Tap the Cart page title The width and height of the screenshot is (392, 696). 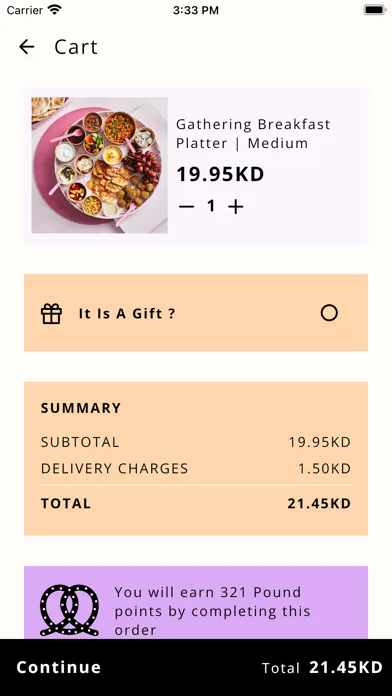pyautogui.click(x=76, y=47)
